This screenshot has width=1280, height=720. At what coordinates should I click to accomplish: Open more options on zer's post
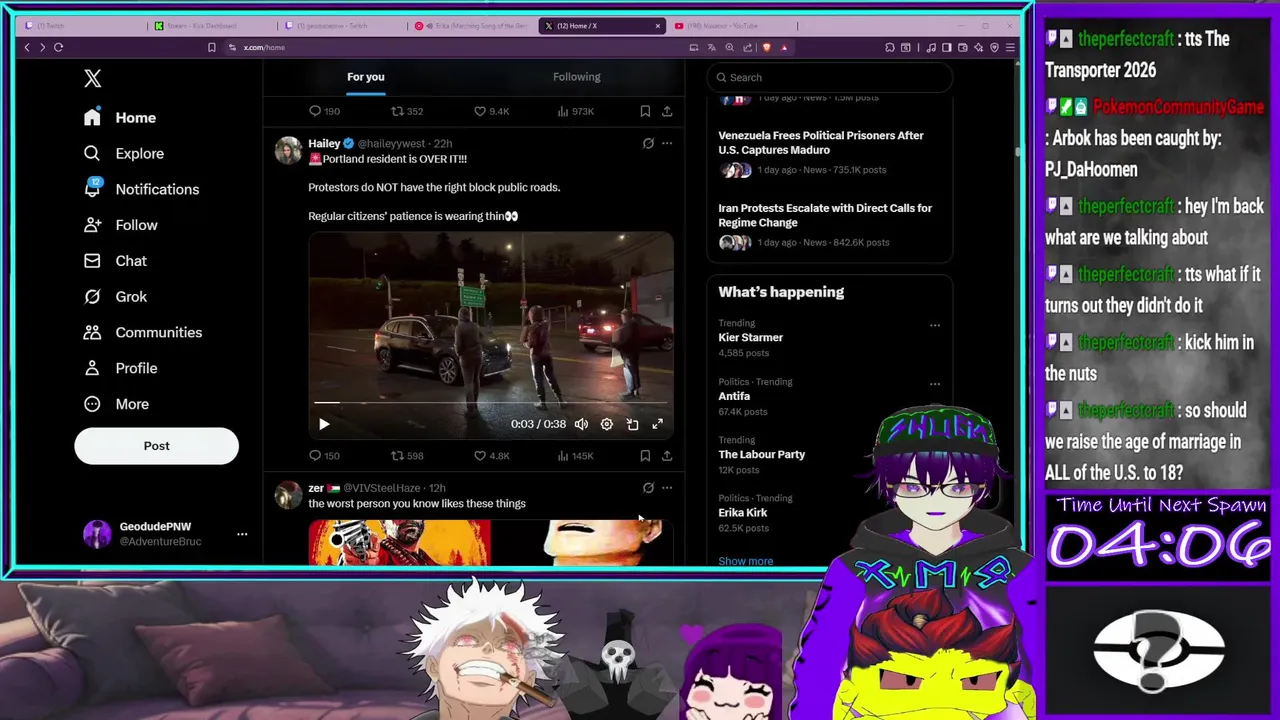[x=667, y=488]
